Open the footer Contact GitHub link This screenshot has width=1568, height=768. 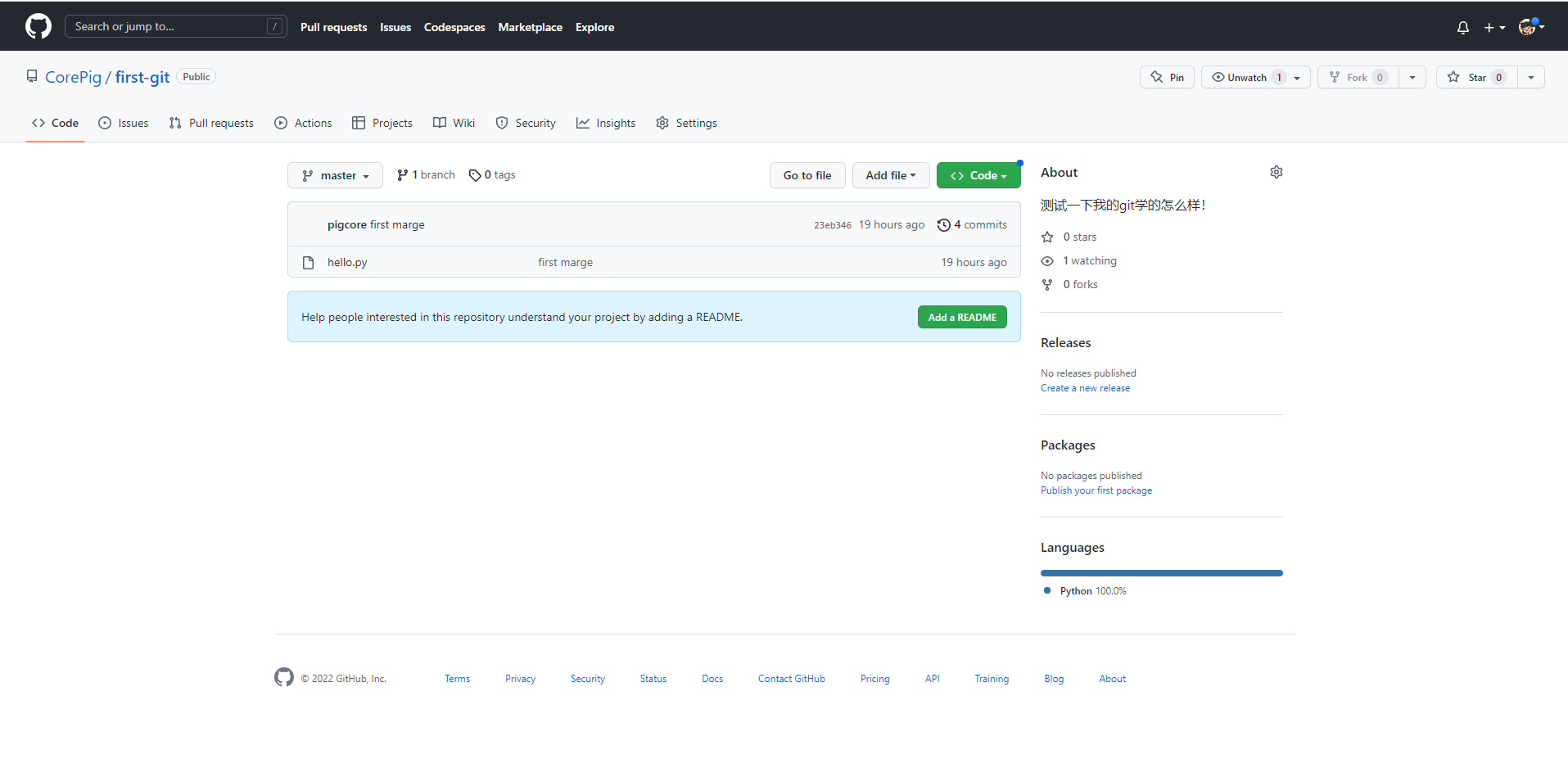pyautogui.click(x=792, y=679)
